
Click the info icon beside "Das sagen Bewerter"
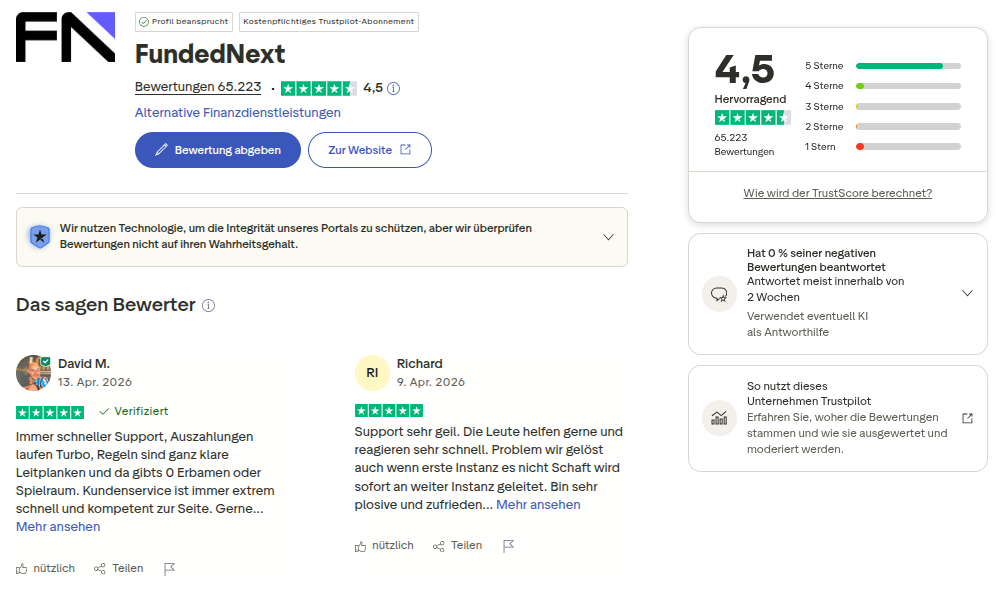pyautogui.click(x=207, y=305)
